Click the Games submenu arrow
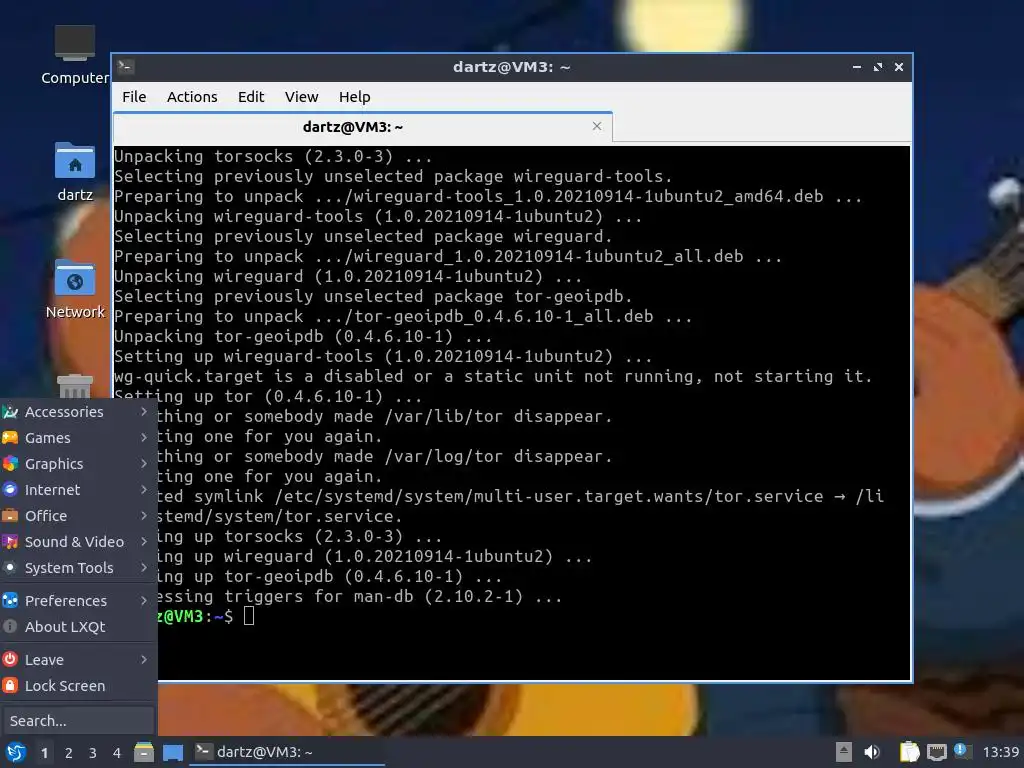Viewport: 1024px width, 768px height. point(144,438)
